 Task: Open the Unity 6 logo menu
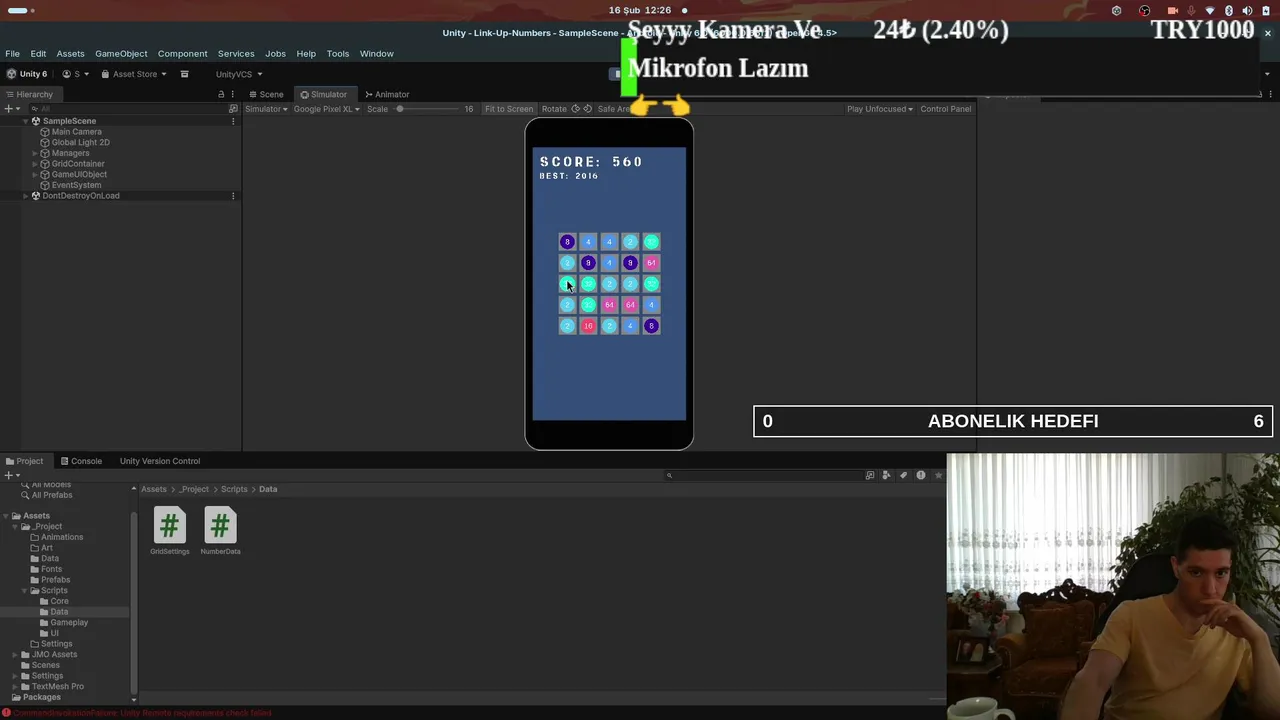[27, 74]
